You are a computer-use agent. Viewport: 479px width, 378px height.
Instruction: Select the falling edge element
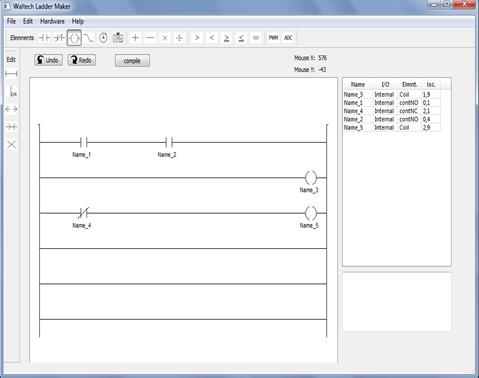(88, 38)
